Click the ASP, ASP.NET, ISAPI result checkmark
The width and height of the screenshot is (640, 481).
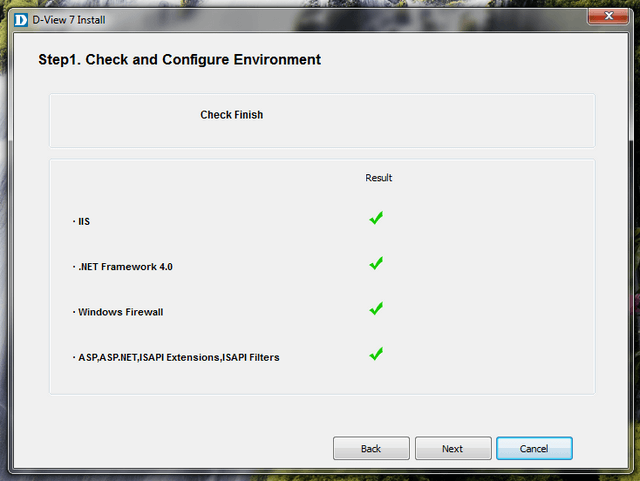[376, 354]
